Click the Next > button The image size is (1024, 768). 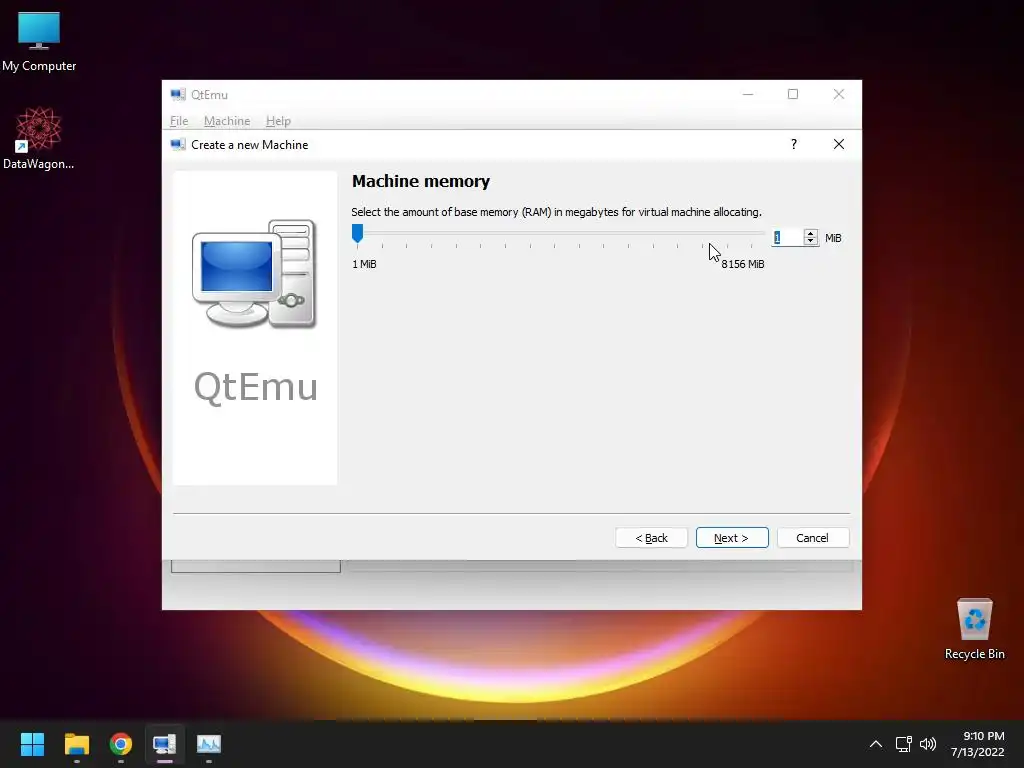pos(731,537)
